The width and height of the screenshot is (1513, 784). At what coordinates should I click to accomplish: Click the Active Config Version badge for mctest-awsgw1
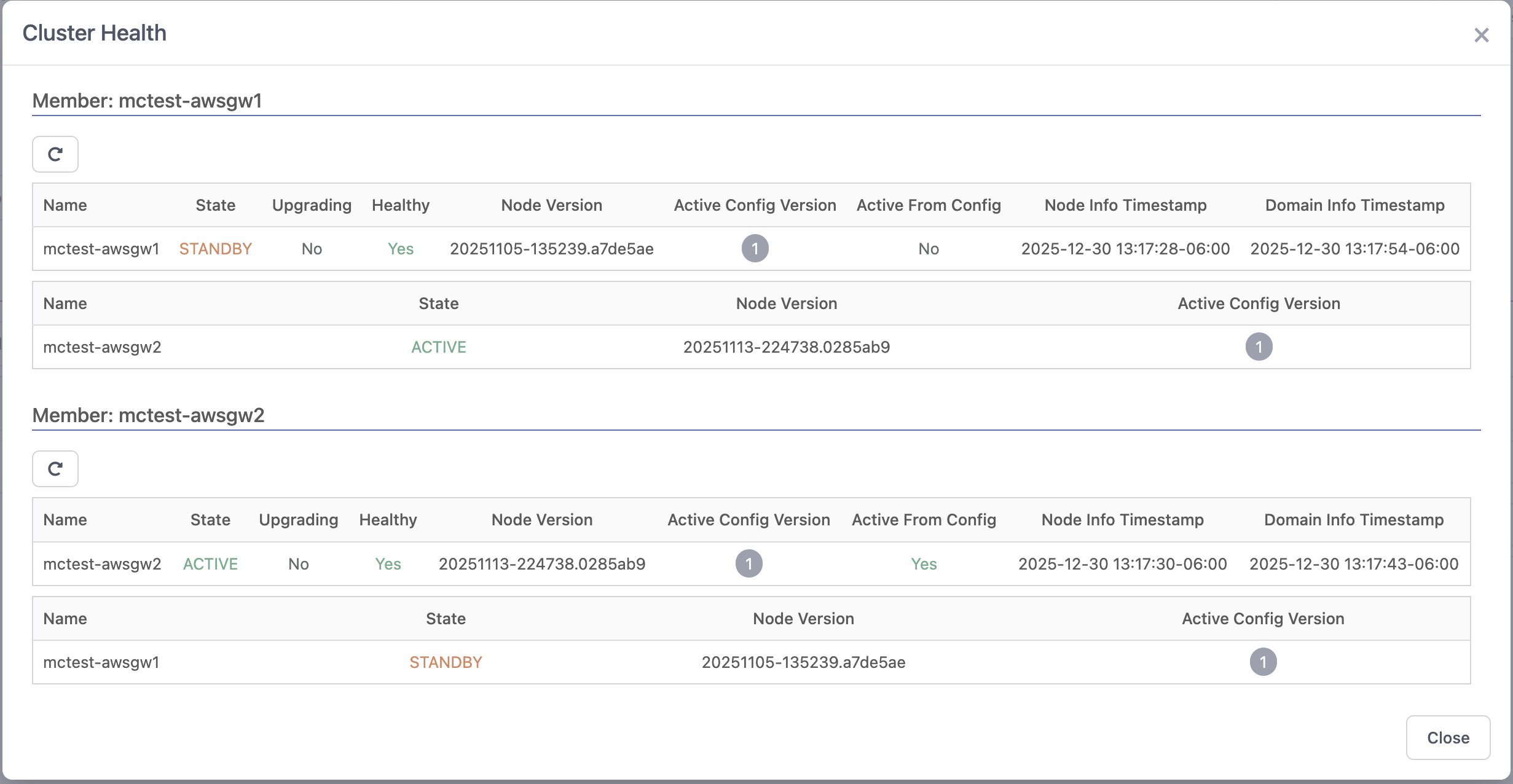coord(755,249)
